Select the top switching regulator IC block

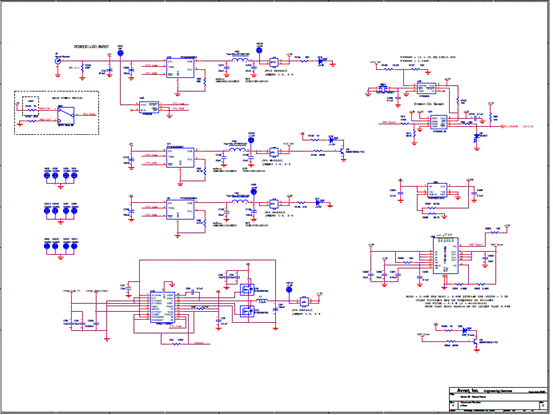tap(180, 68)
